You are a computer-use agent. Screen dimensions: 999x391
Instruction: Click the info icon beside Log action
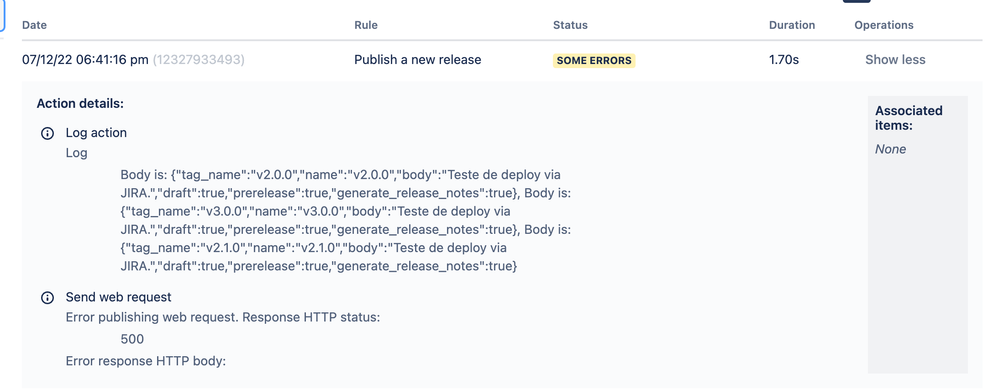point(47,134)
